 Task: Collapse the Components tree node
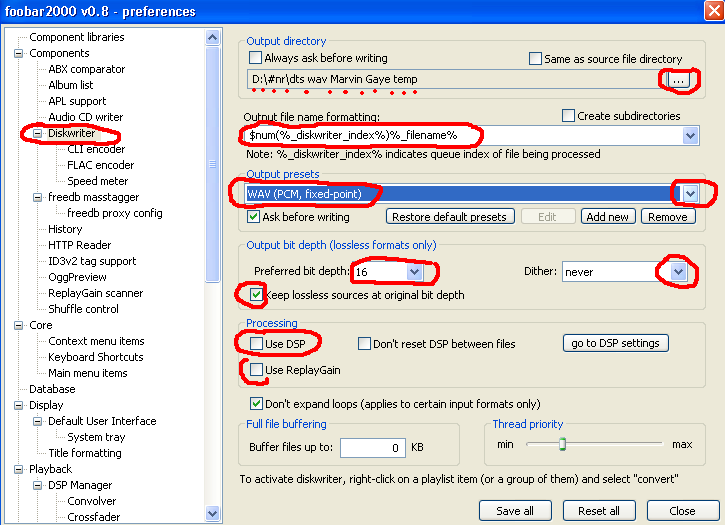[x=18, y=53]
